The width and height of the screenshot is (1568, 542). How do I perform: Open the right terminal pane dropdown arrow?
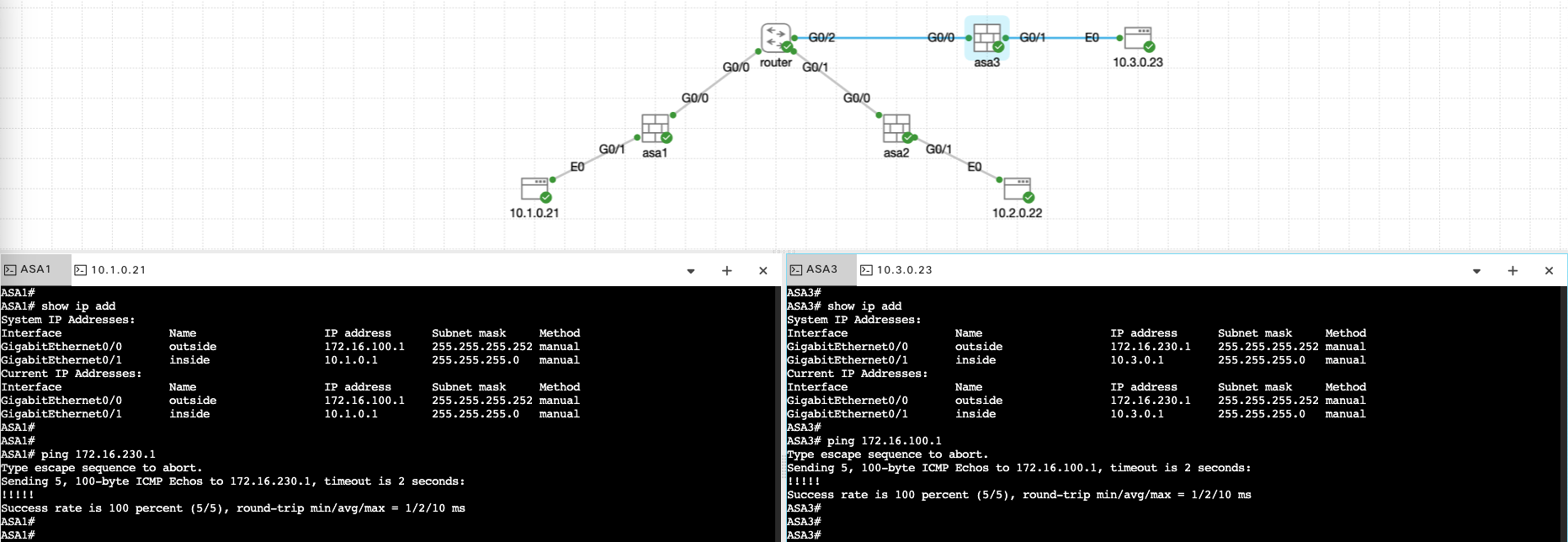pyautogui.click(x=1476, y=271)
